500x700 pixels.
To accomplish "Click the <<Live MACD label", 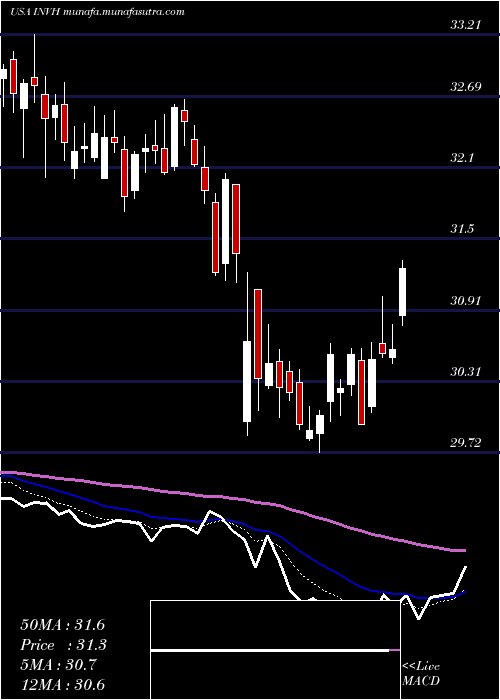I will 421,673.
